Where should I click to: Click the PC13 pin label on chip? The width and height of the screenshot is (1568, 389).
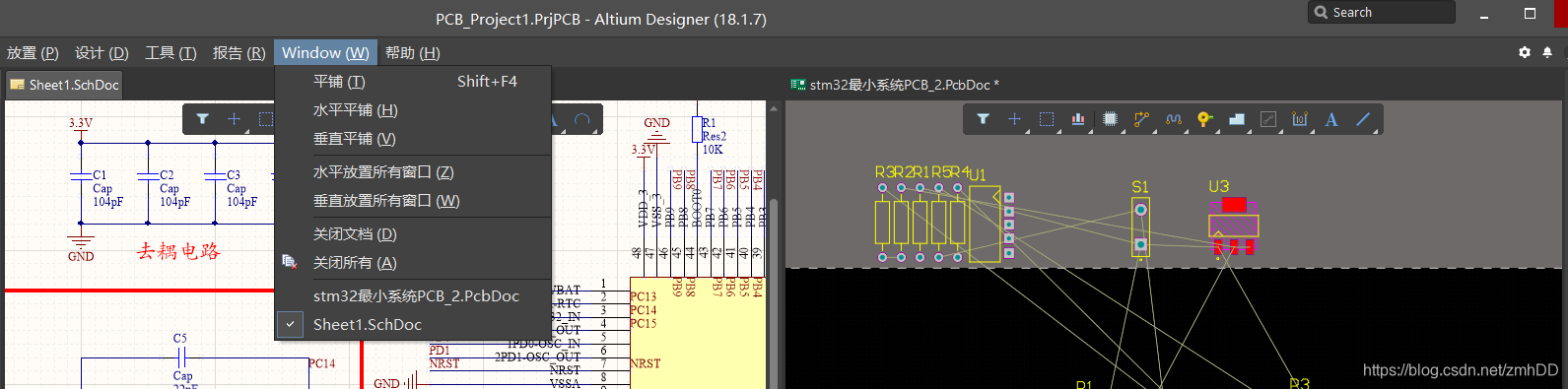(x=643, y=296)
